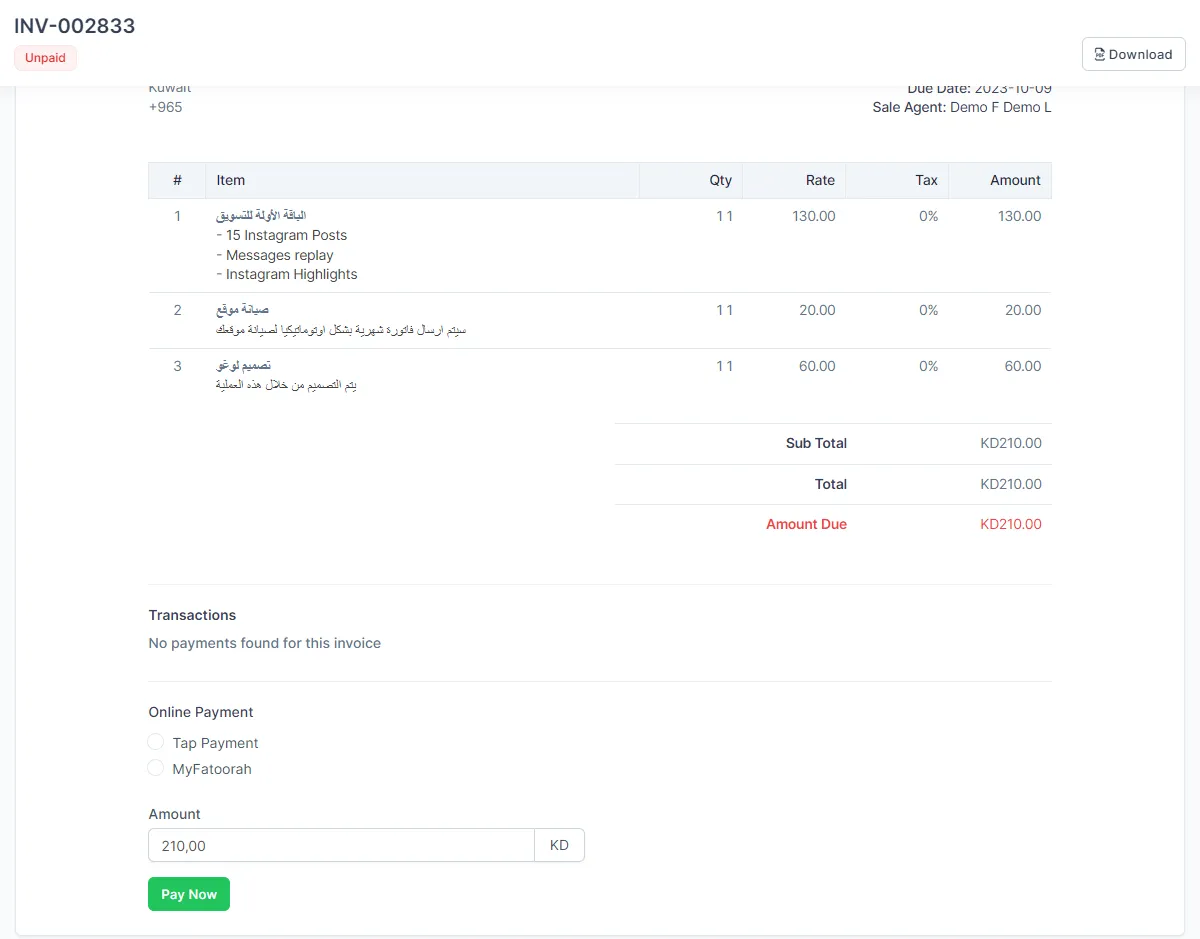The image size is (1200, 939).
Task: Click the Pay Now button
Action: (189, 894)
